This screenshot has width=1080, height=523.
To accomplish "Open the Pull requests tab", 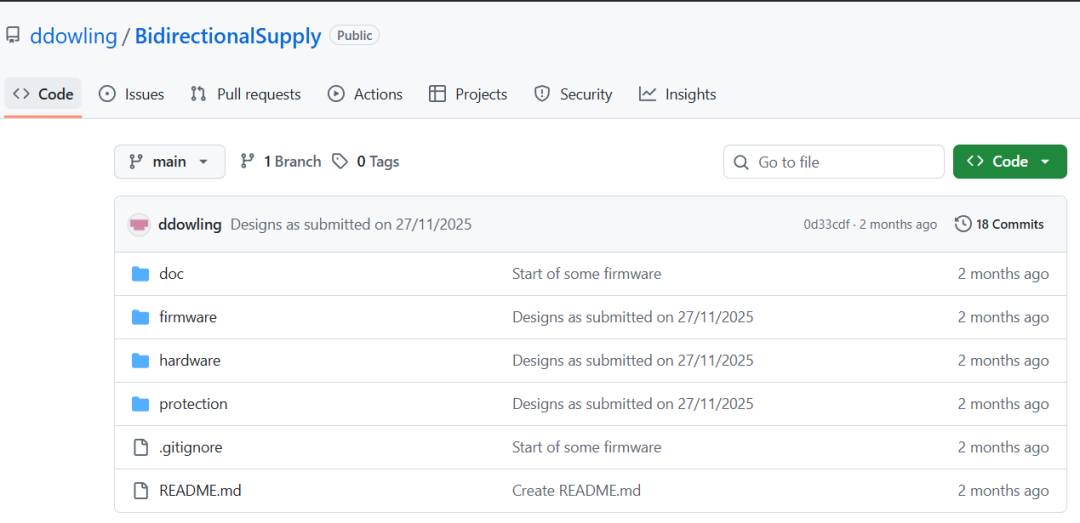I will 246,94.
